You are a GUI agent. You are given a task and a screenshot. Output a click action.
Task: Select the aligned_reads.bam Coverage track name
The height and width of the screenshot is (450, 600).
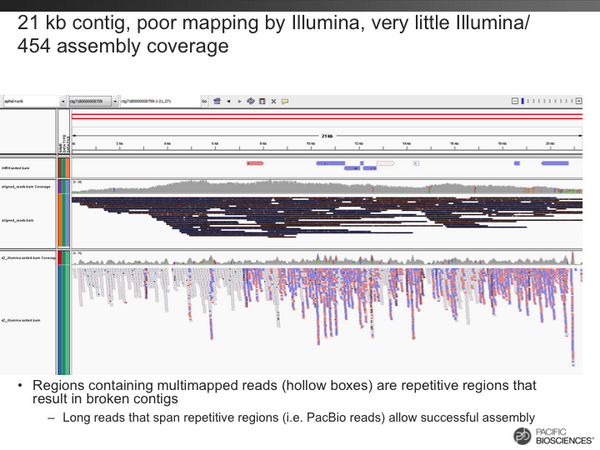click(x=26, y=187)
